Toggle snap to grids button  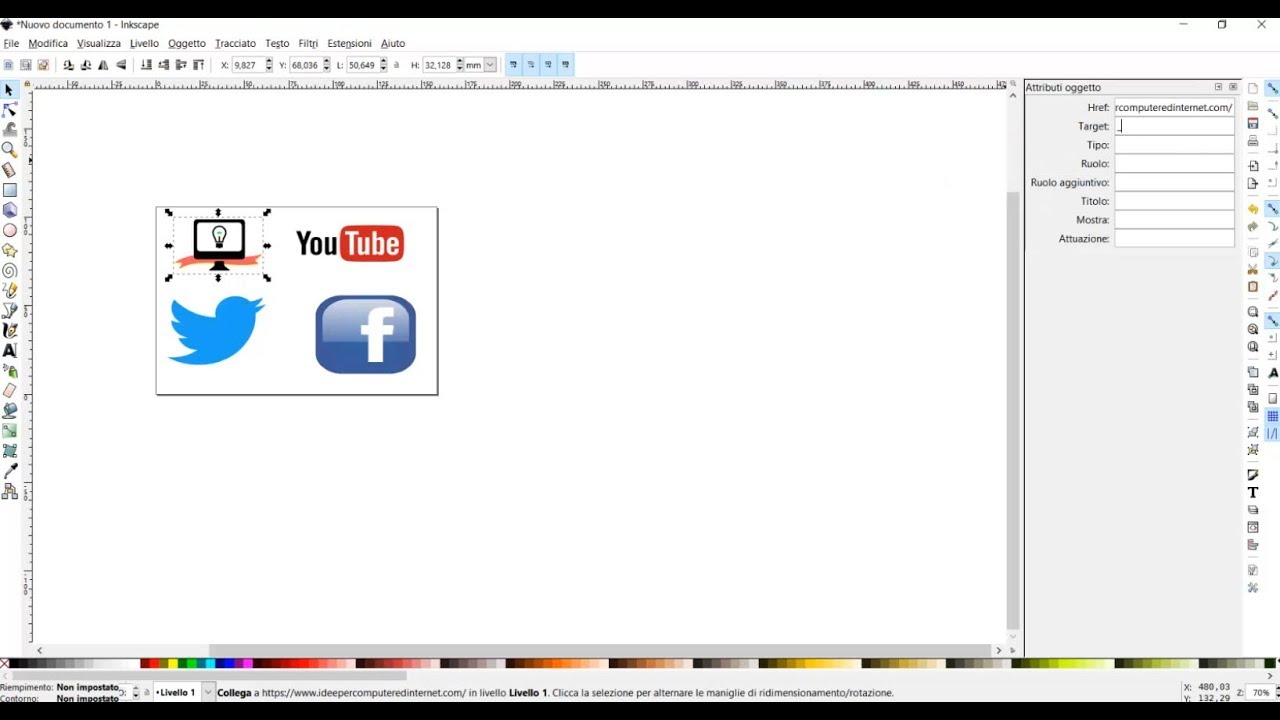(x=1273, y=416)
